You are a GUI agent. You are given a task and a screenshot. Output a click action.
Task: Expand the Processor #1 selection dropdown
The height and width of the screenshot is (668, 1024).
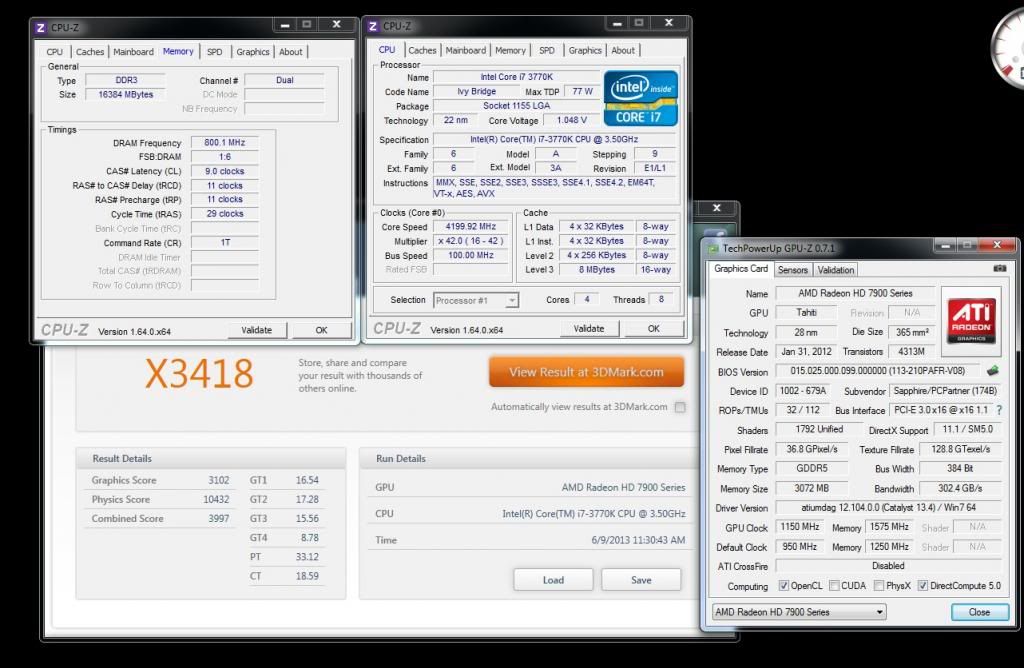[x=476, y=300]
